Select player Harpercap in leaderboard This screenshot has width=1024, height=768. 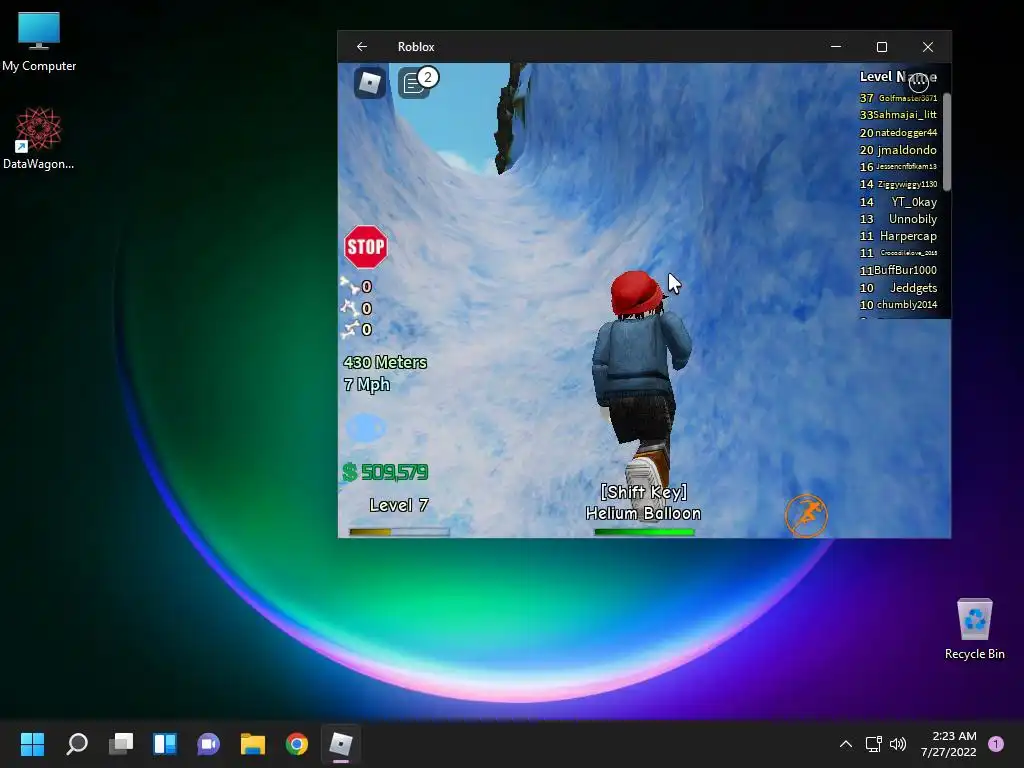pyautogui.click(x=898, y=236)
